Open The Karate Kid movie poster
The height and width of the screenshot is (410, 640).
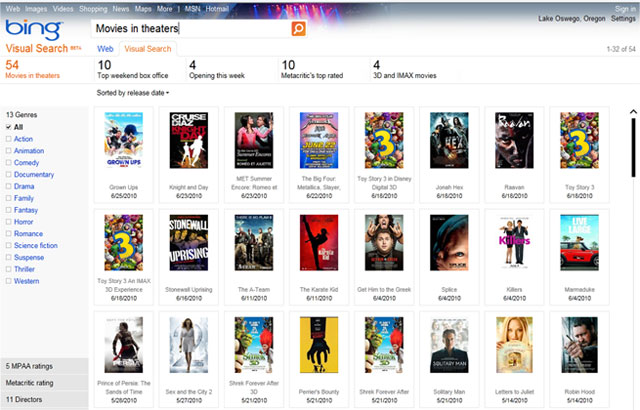coord(319,243)
